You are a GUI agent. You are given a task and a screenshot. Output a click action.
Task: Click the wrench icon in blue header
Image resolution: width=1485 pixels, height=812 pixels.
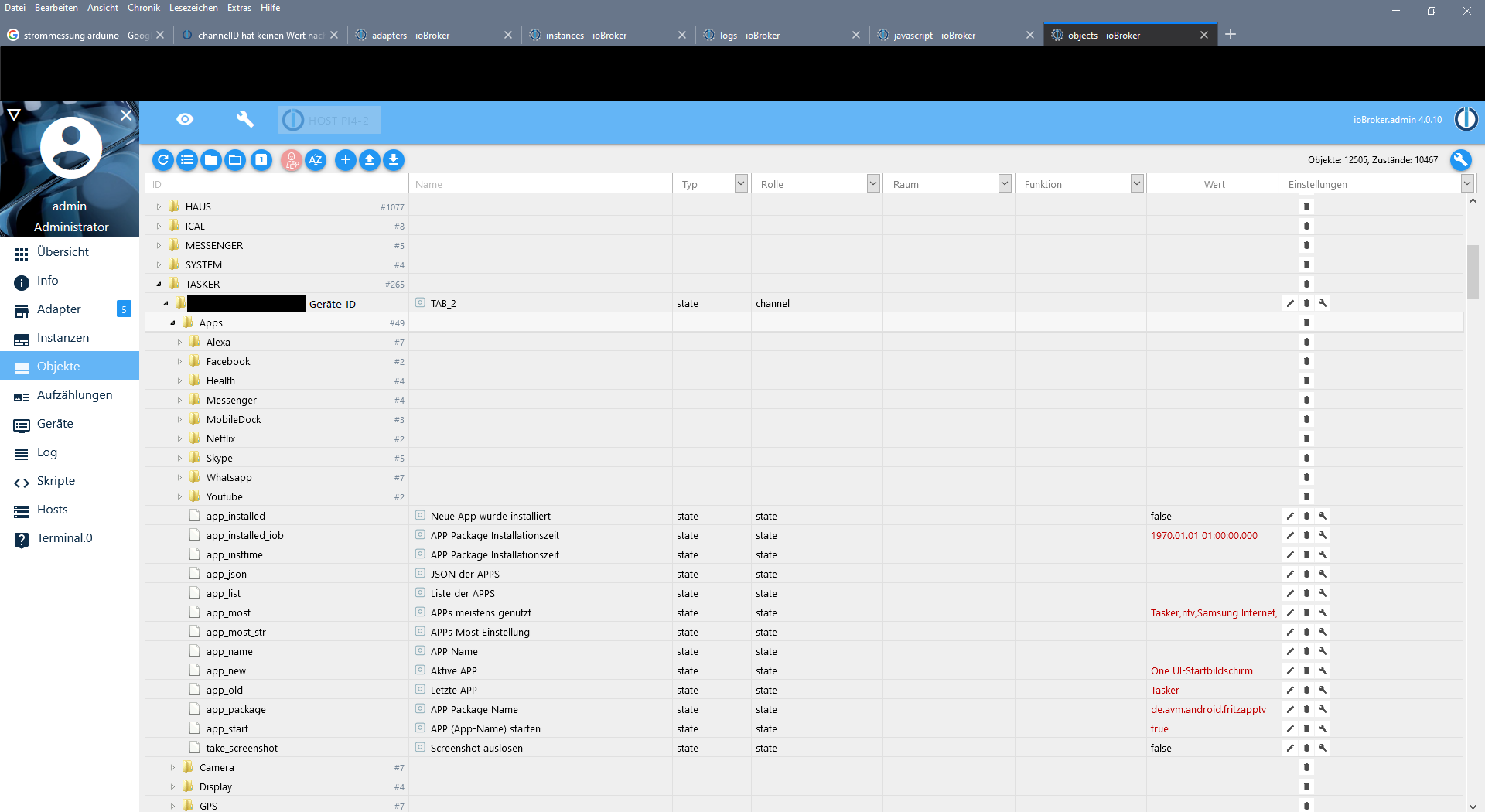click(244, 119)
